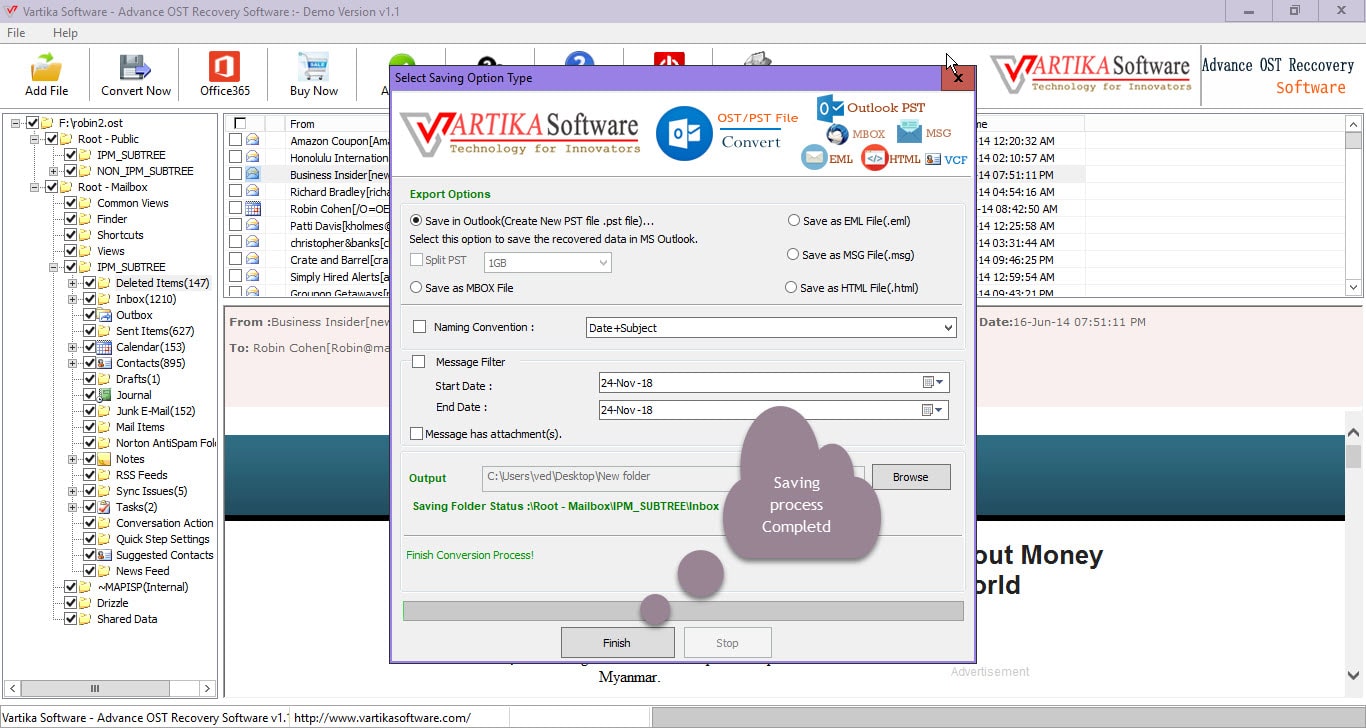This screenshot has height=728, width=1366.
Task: Select Save as MBOX File option
Action: 416,288
